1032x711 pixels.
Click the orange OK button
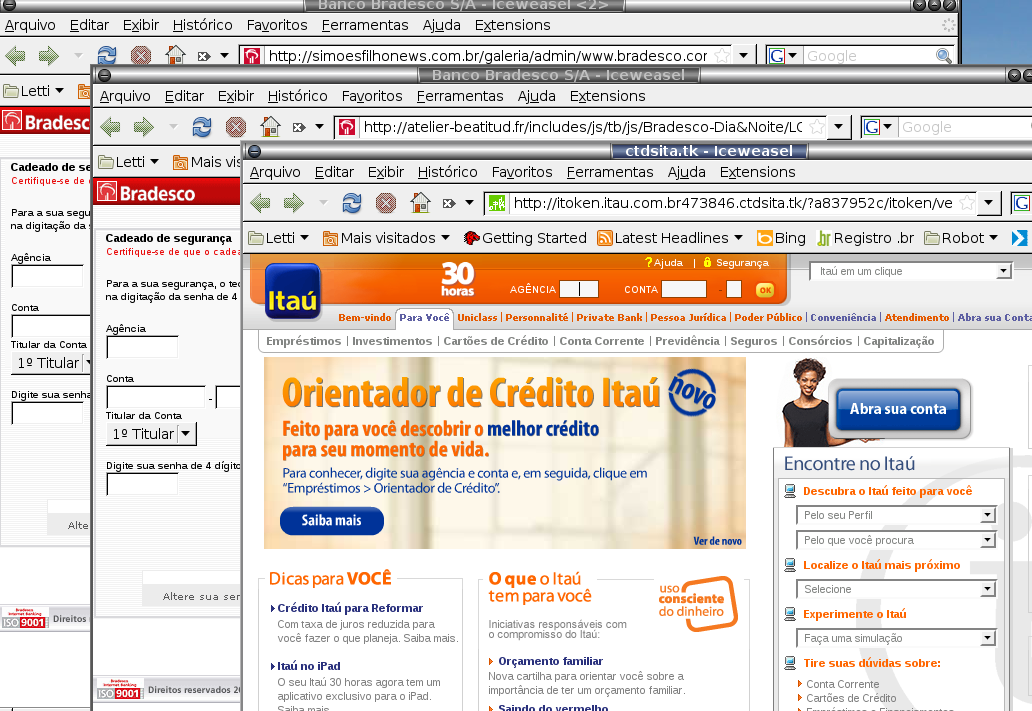(765, 289)
